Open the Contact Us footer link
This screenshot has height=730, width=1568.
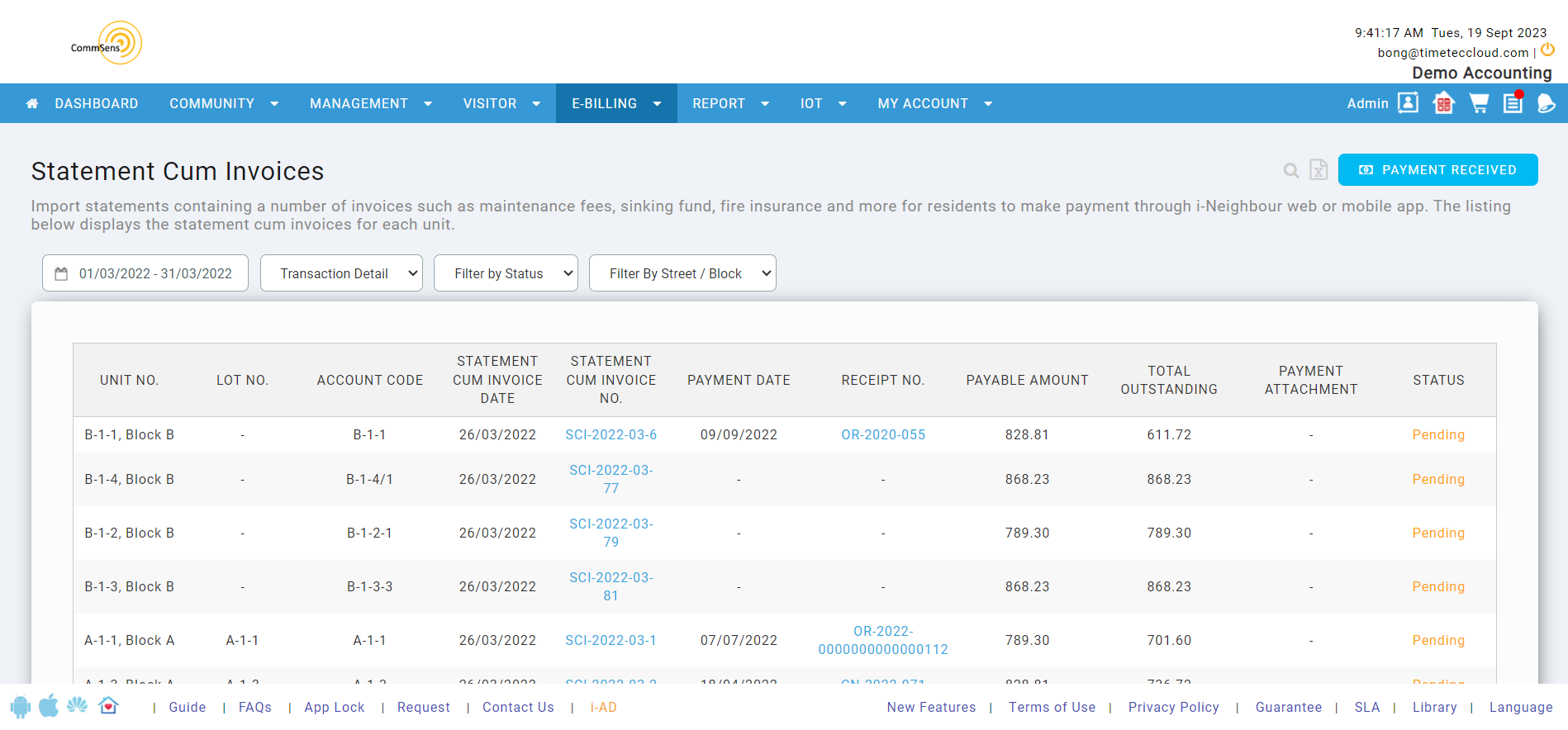pos(518,708)
